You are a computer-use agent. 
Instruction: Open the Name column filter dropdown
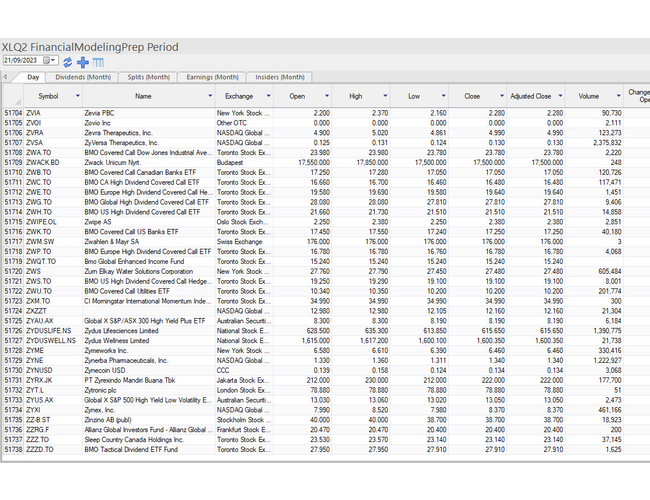pyautogui.click(x=210, y=96)
